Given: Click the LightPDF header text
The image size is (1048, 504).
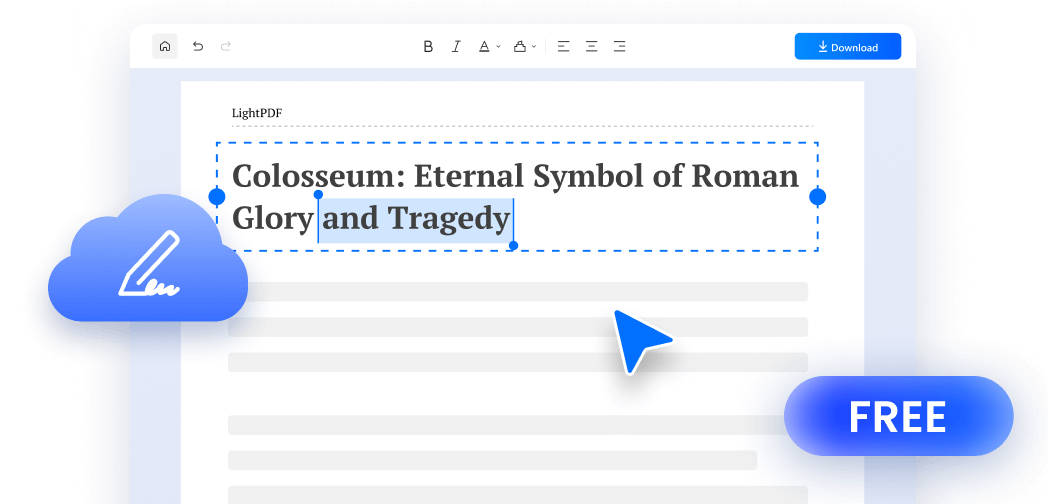Looking at the screenshot, I should (257, 113).
